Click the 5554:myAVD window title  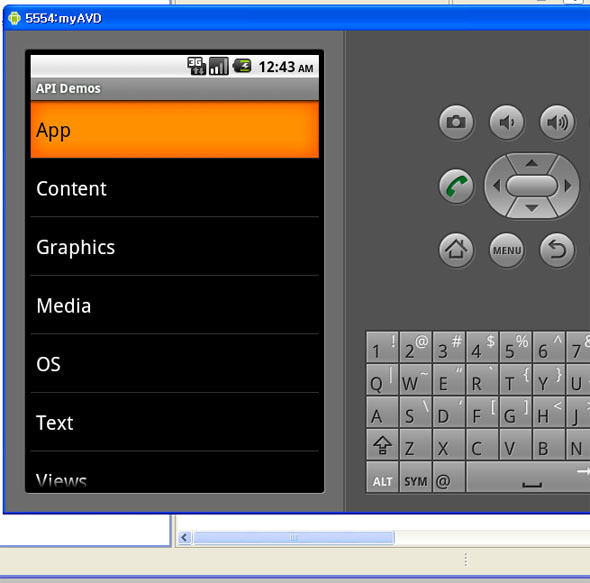pos(63,18)
